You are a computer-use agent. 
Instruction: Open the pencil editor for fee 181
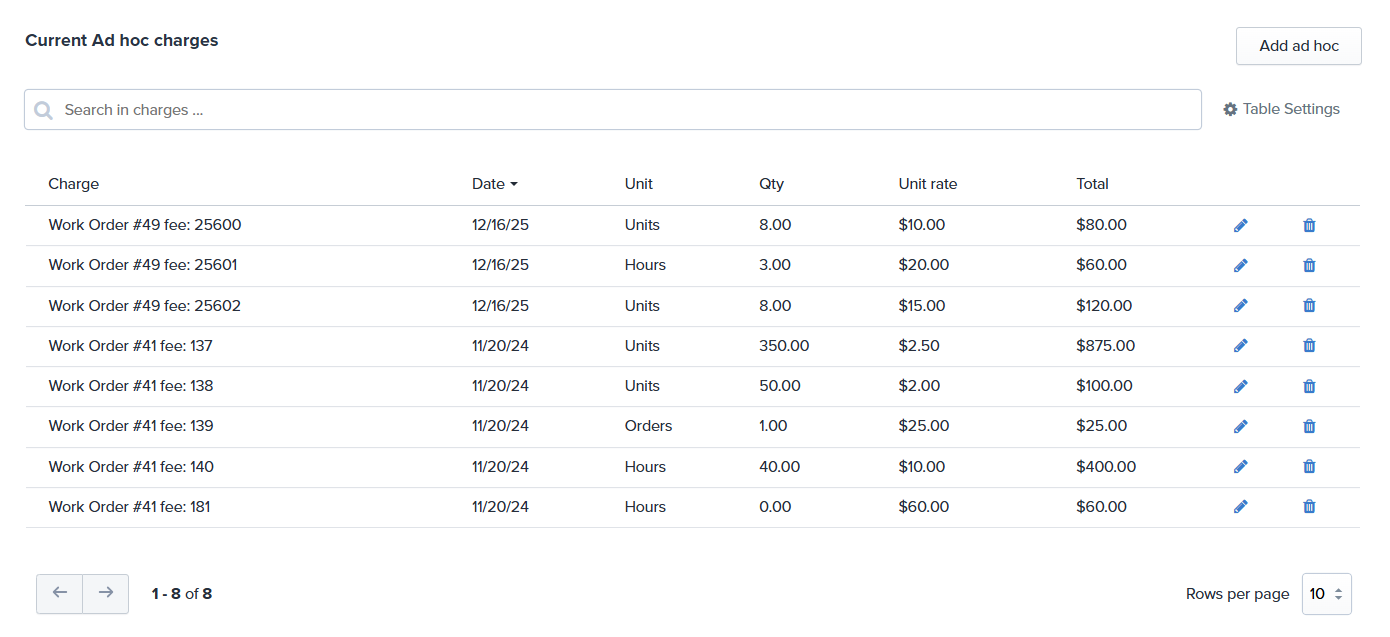tap(1241, 507)
